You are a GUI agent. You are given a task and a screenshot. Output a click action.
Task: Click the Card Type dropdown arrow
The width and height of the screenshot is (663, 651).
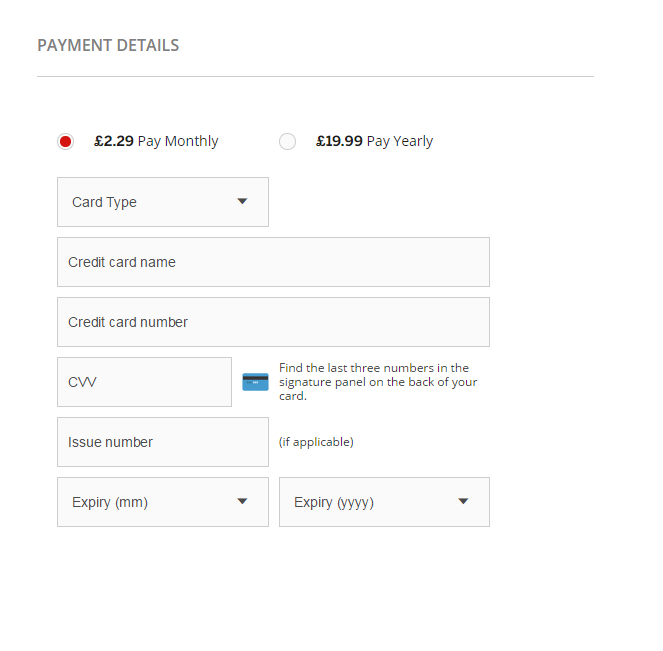pos(242,201)
